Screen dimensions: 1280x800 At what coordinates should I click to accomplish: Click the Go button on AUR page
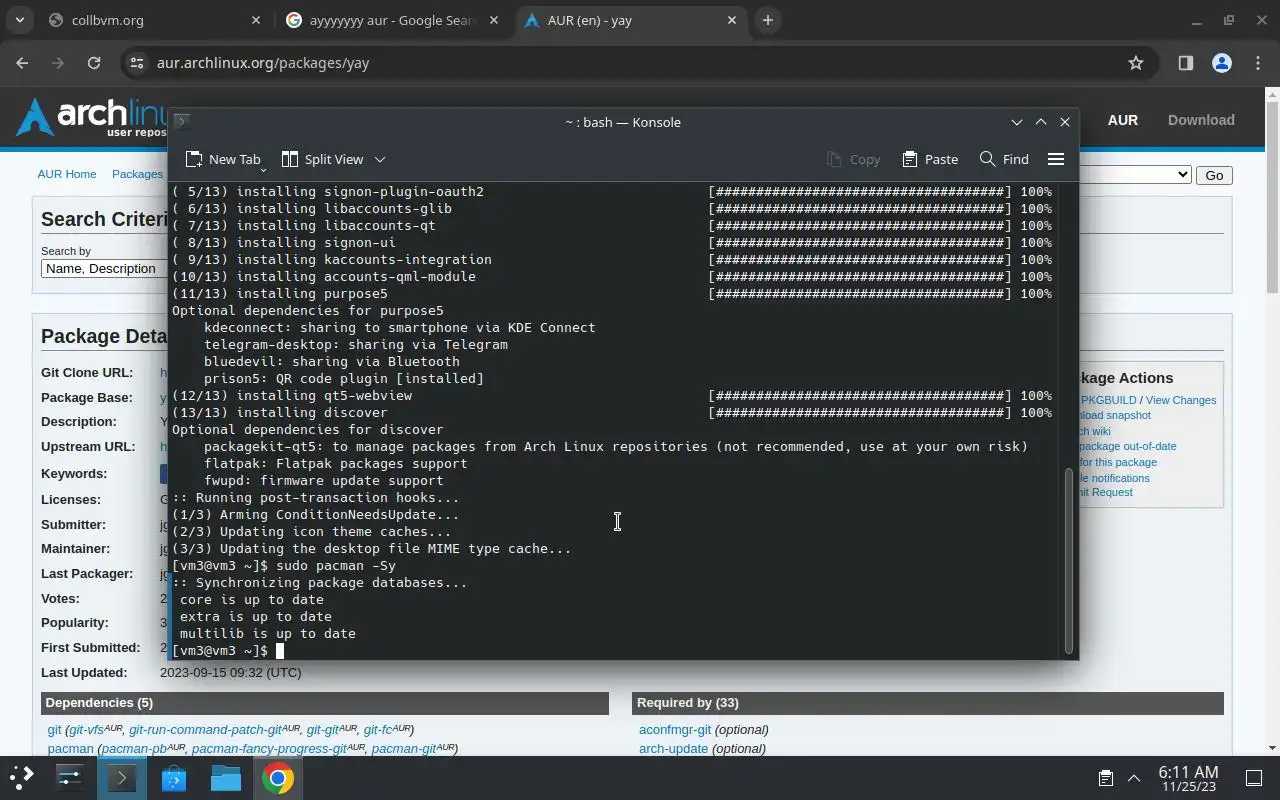click(x=1214, y=175)
